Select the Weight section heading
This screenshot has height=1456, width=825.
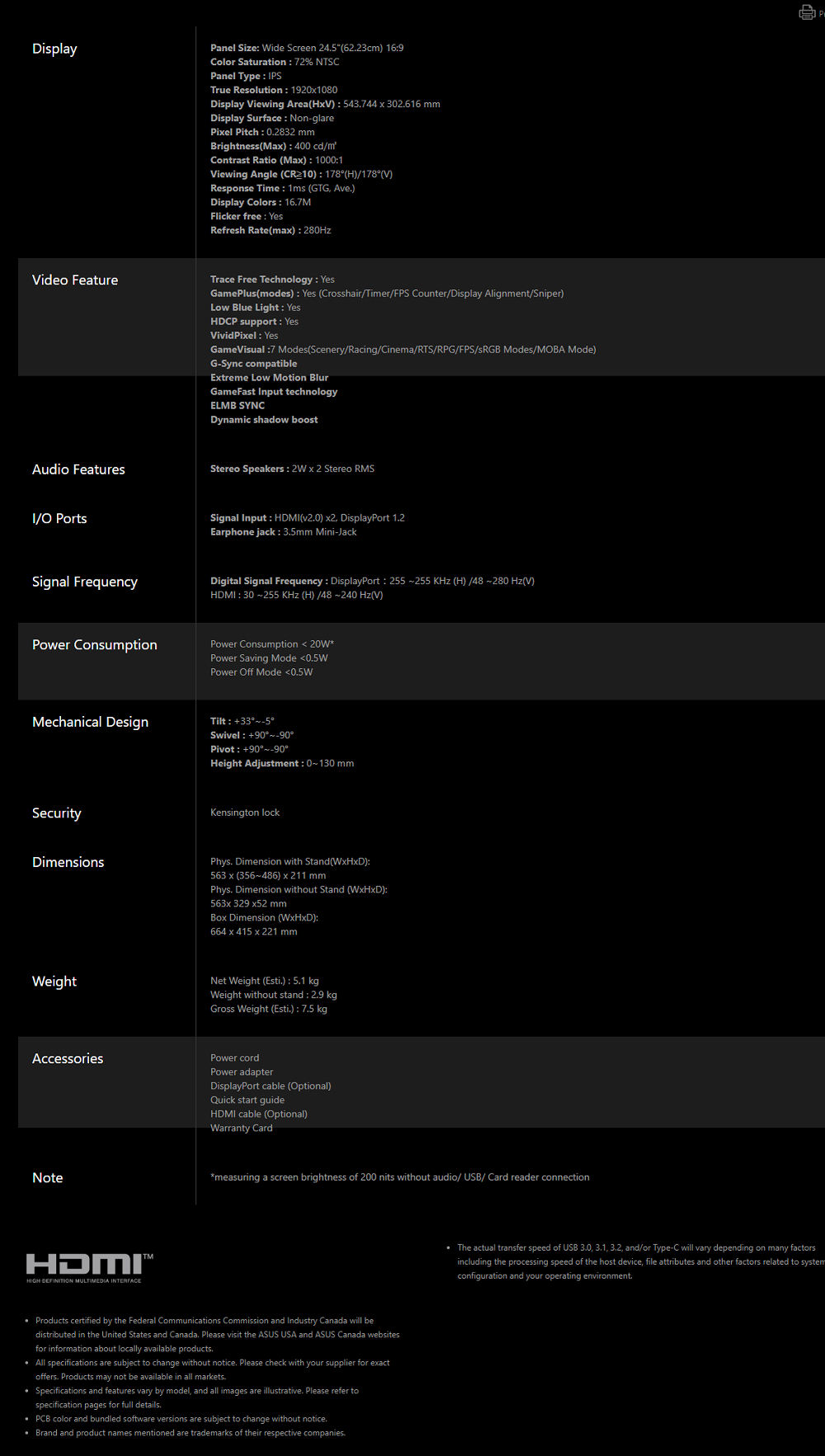(x=54, y=982)
